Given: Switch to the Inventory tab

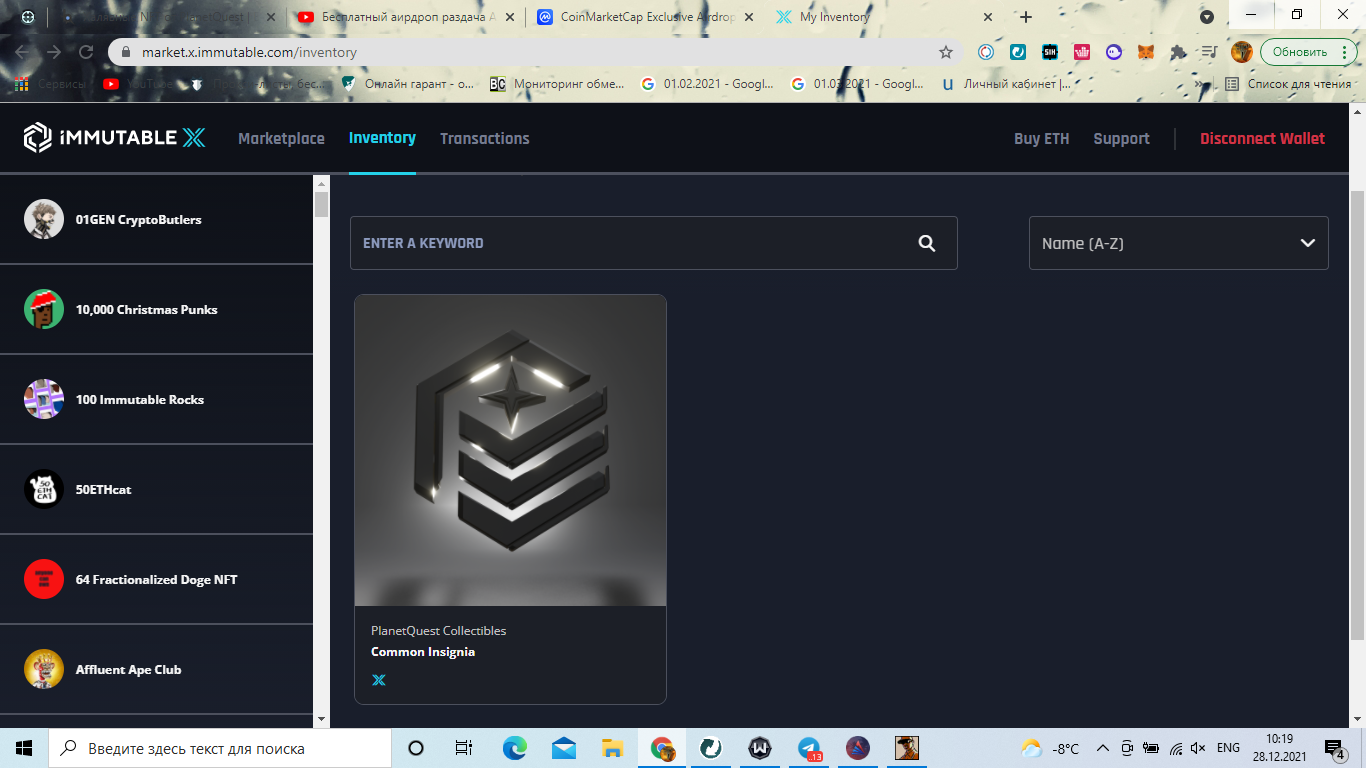Looking at the screenshot, I should coord(382,138).
